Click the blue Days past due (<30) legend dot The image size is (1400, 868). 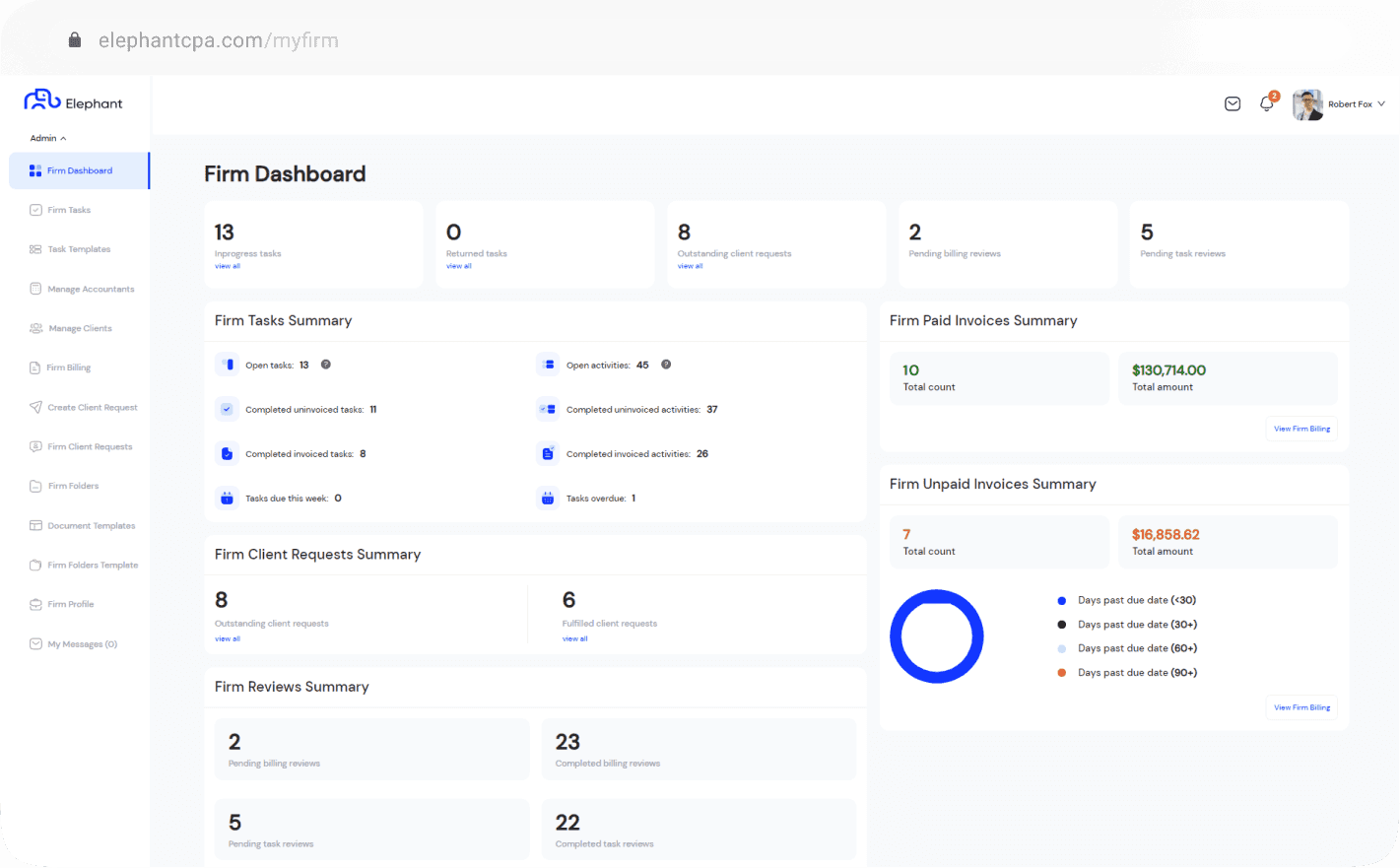pyautogui.click(x=1061, y=600)
